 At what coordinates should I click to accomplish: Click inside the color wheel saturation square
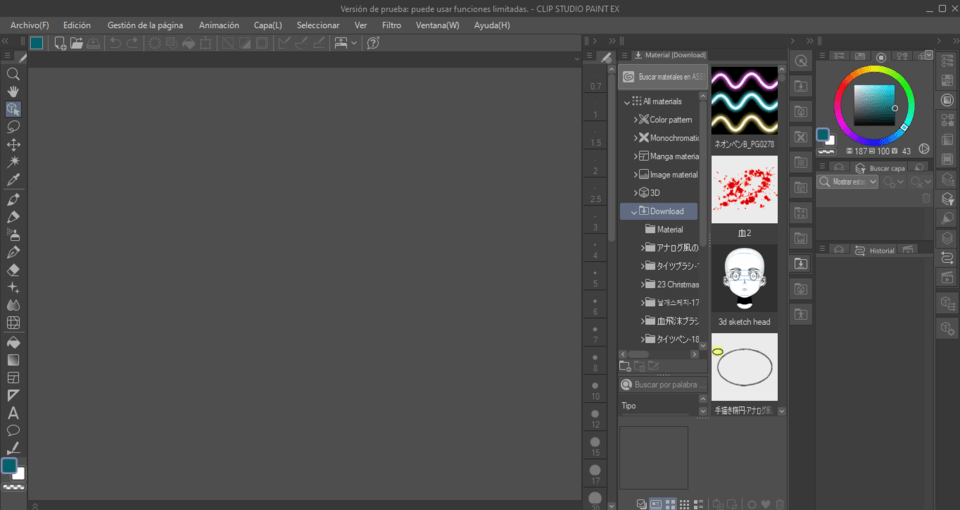[874, 105]
